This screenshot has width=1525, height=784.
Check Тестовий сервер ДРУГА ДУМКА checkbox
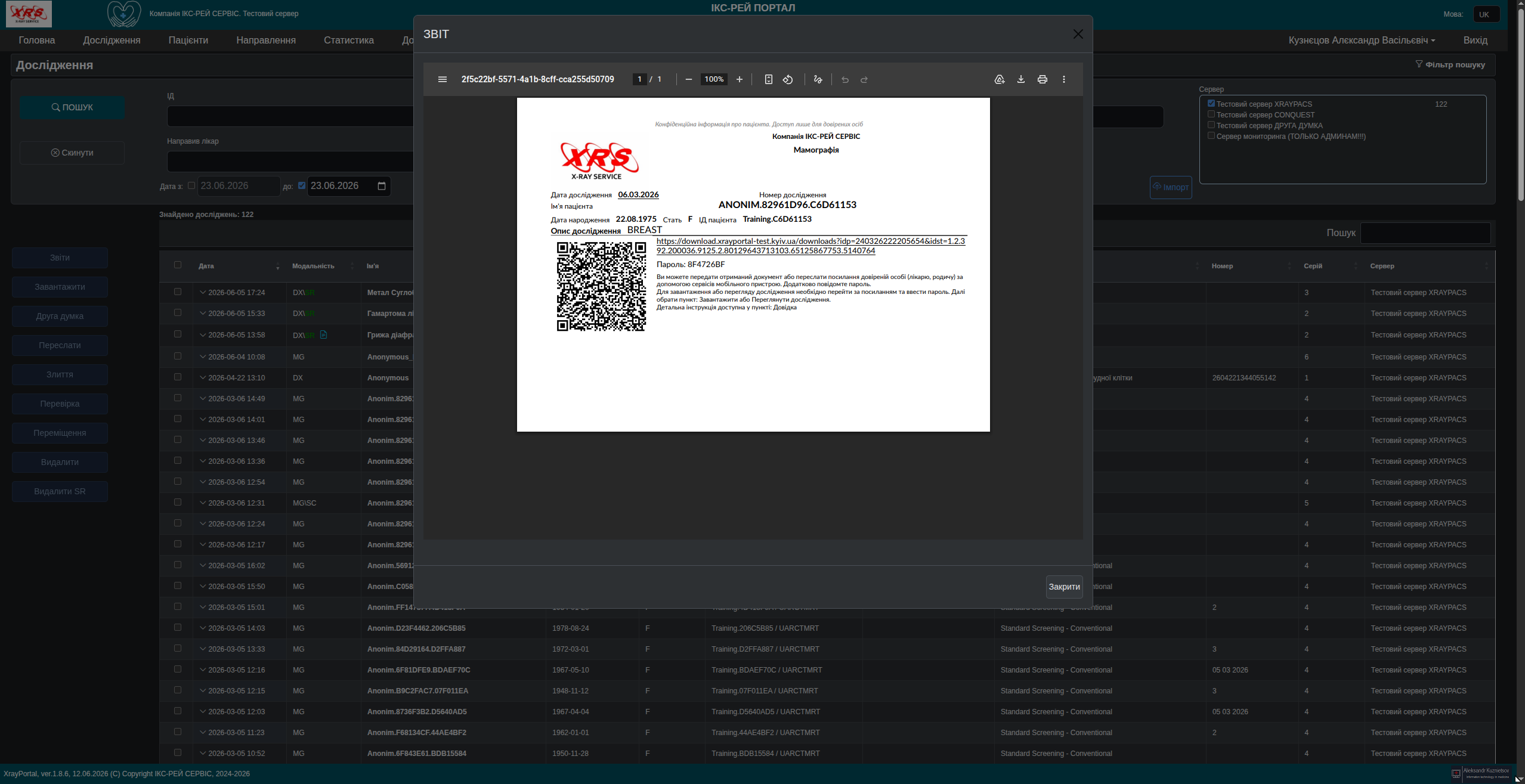coord(1211,125)
